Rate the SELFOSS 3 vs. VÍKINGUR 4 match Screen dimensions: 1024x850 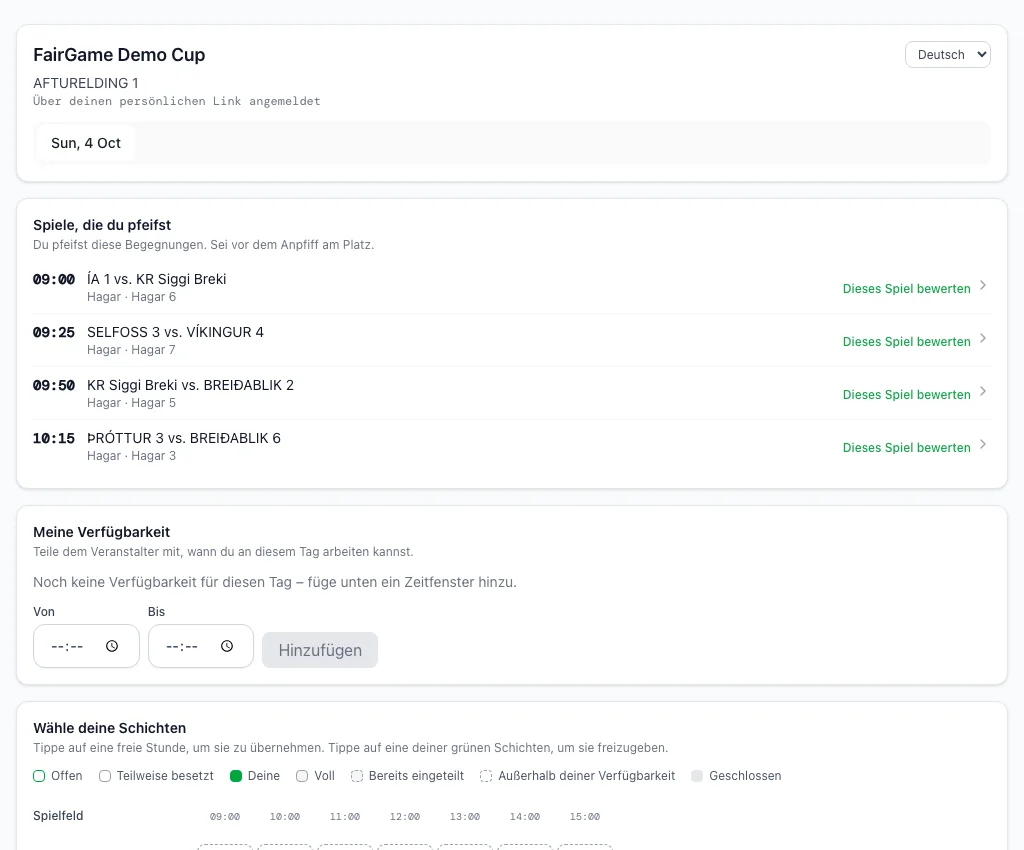tap(906, 341)
